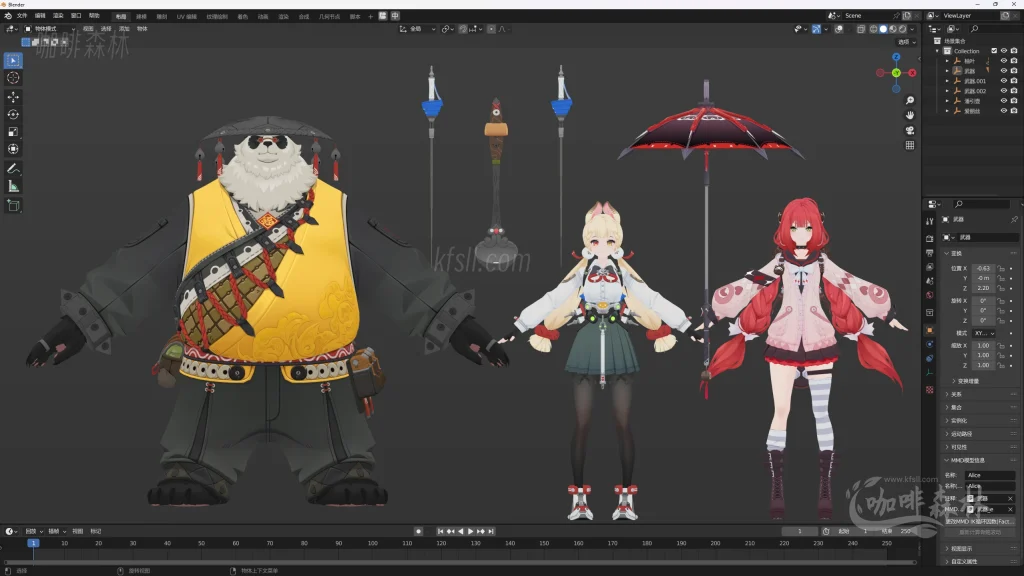
Task: Toggle proportional editing in header
Action: coord(491,29)
